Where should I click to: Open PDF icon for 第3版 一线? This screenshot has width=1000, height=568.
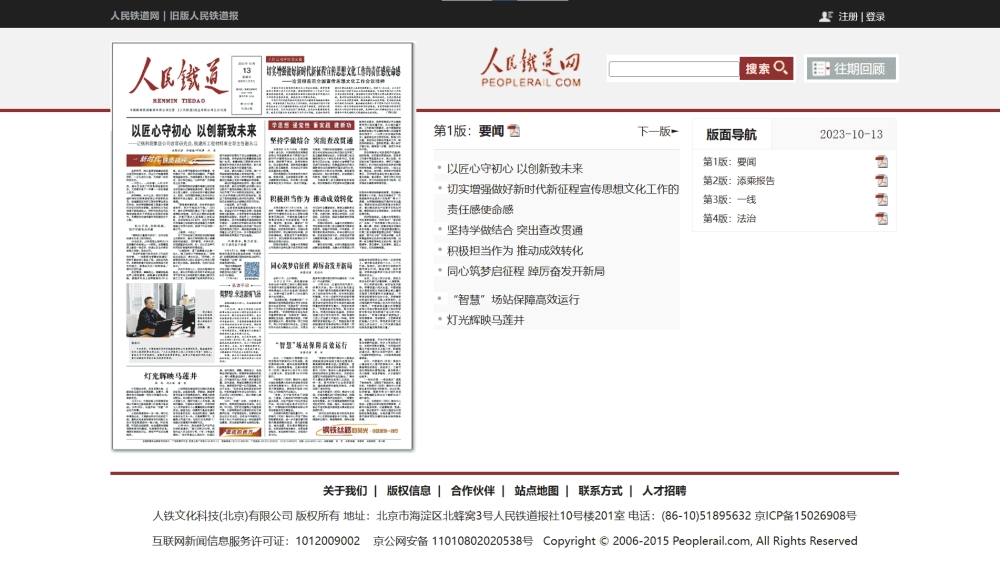pos(881,200)
